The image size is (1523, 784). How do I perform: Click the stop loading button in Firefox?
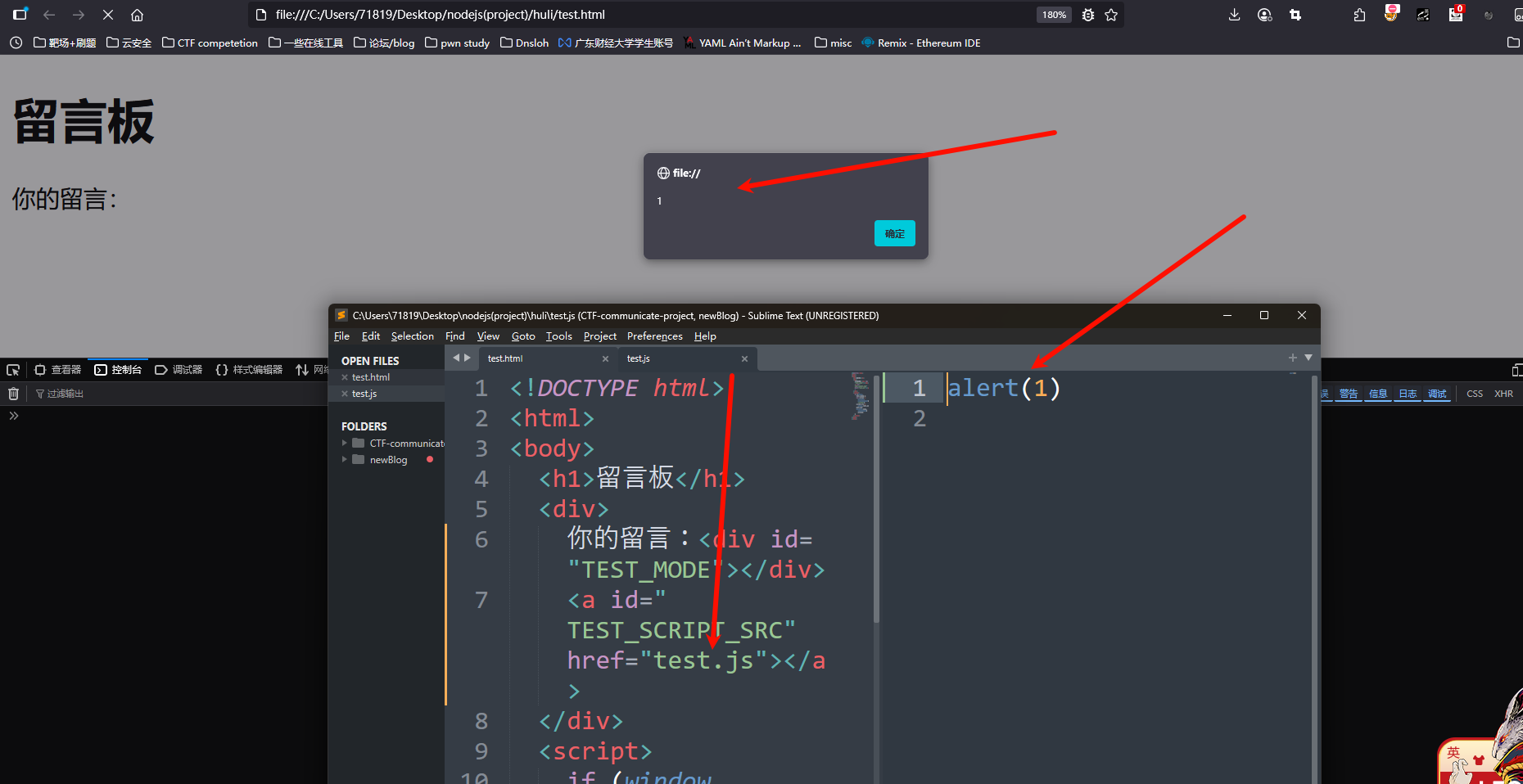[108, 15]
